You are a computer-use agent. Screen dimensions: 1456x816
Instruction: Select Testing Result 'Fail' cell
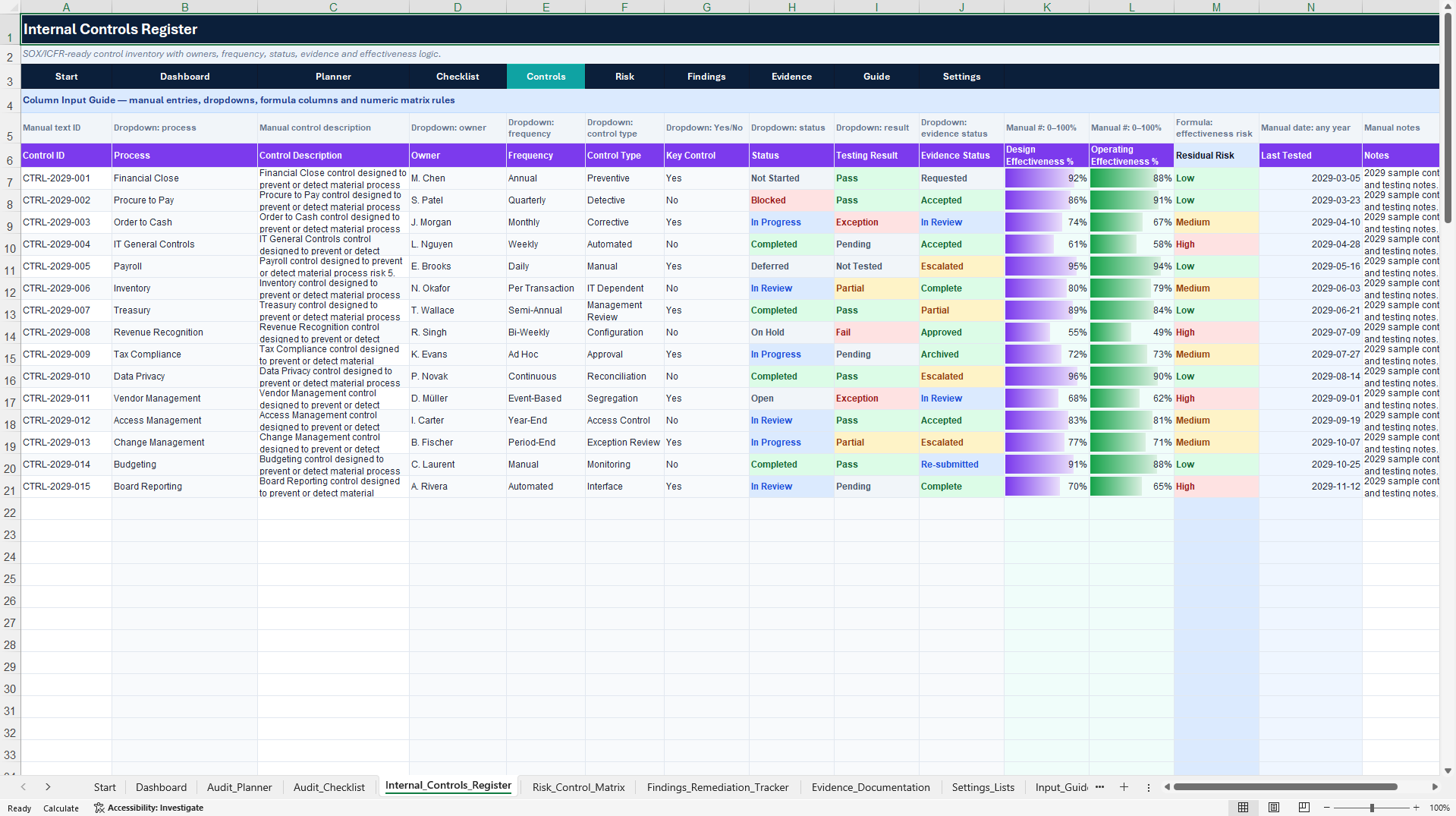coord(876,332)
